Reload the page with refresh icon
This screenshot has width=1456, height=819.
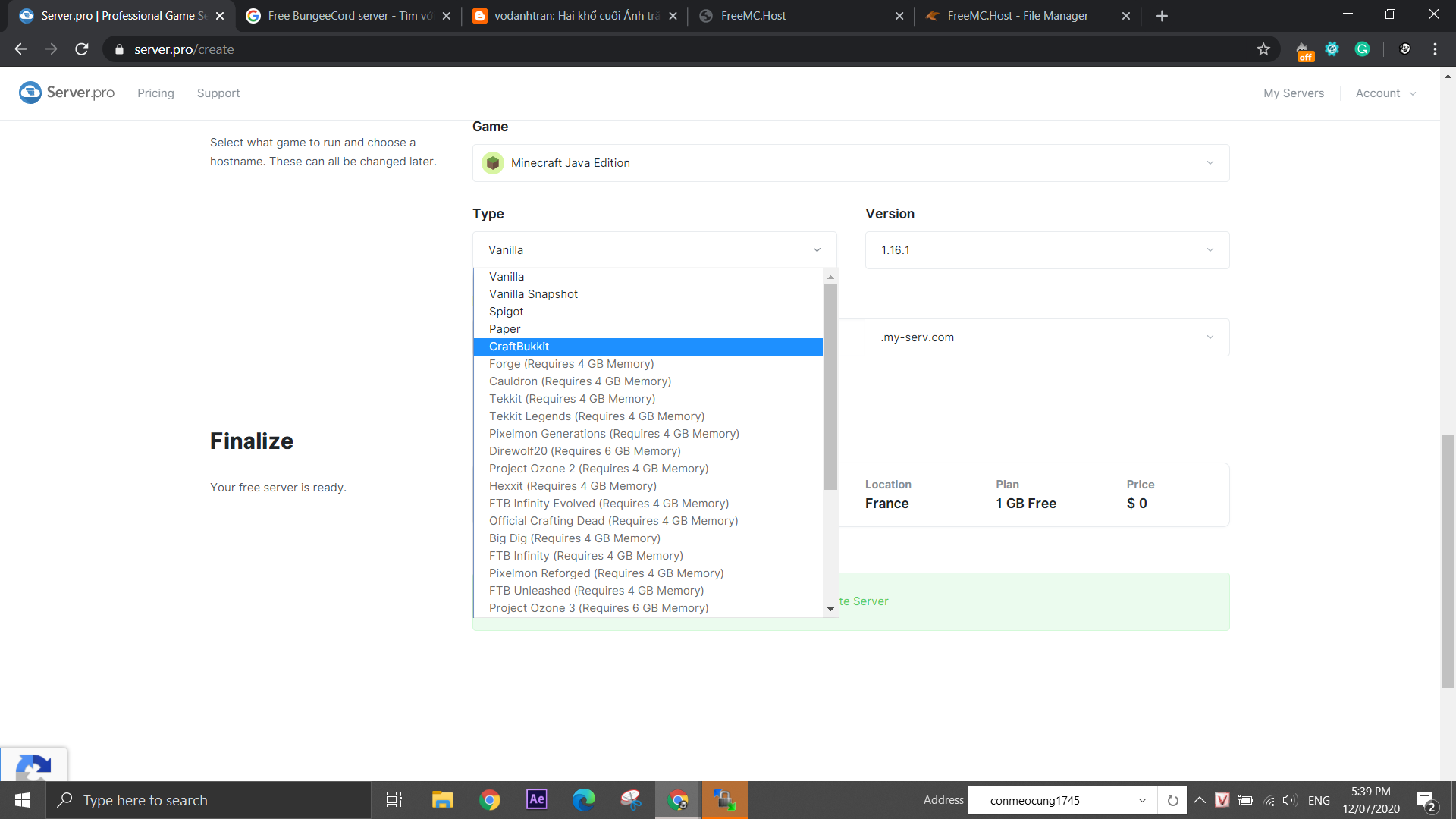click(82, 49)
